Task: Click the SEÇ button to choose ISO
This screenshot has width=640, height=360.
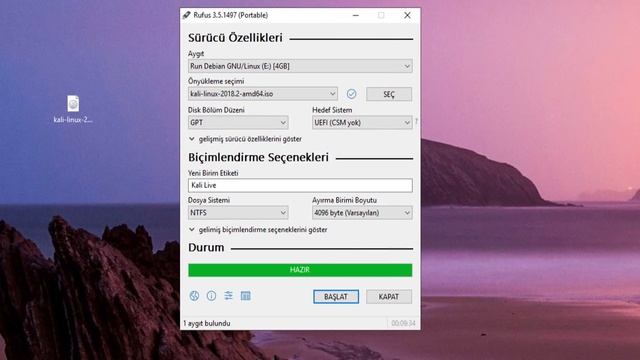Action: tap(389, 94)
